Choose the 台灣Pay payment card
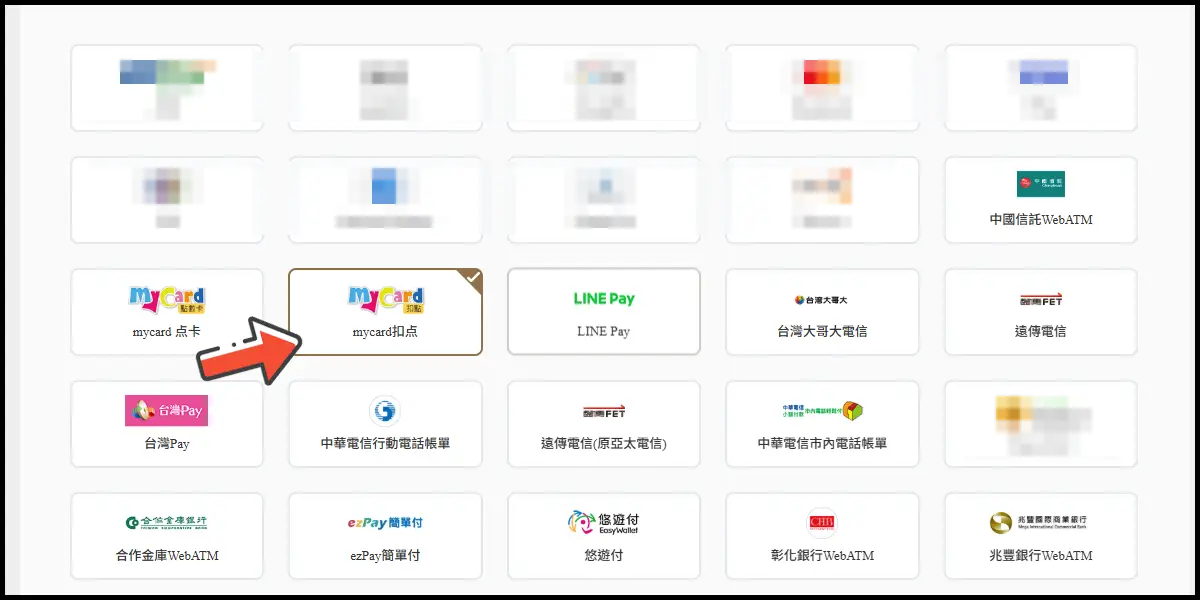Viewport: 1200px width, 600px height. click(167, 424)
